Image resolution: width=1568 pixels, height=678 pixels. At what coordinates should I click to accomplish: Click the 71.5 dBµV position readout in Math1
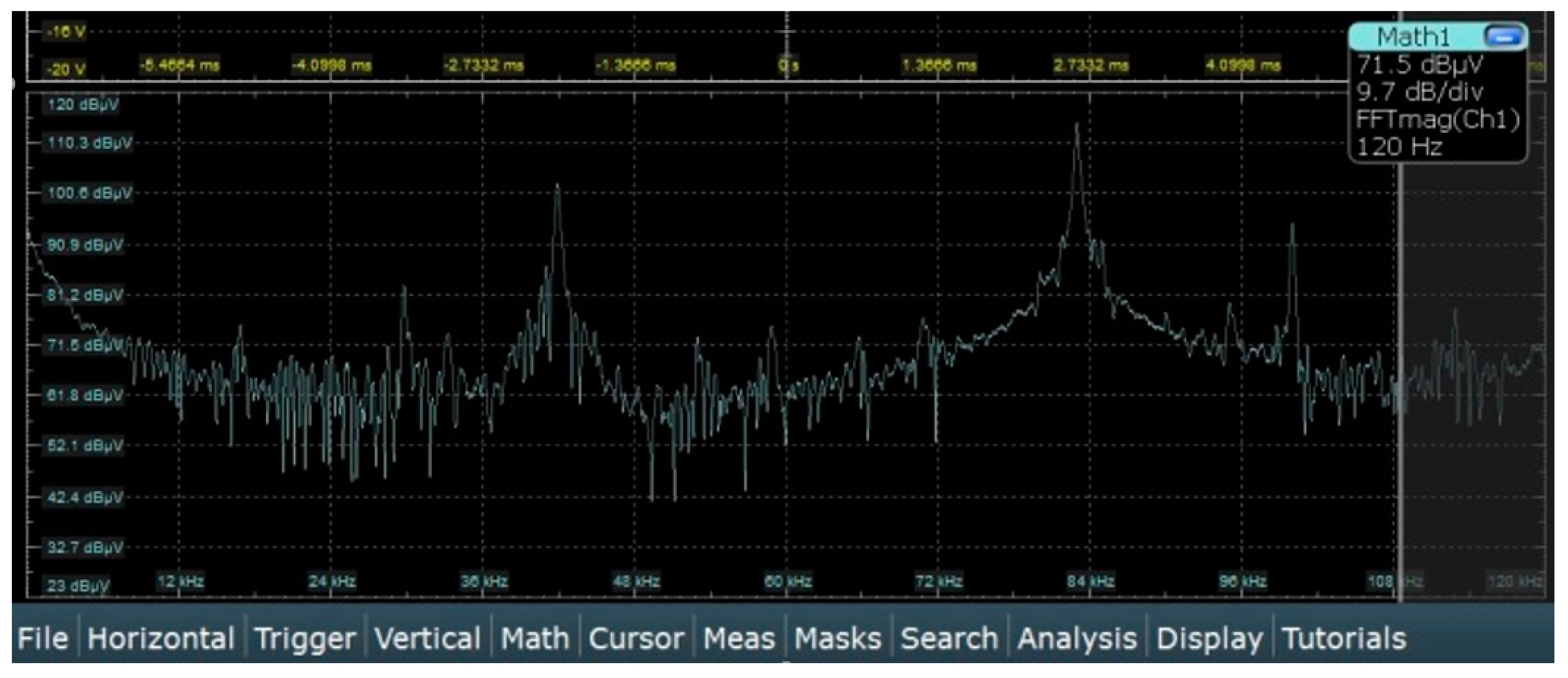point(1419,65)
